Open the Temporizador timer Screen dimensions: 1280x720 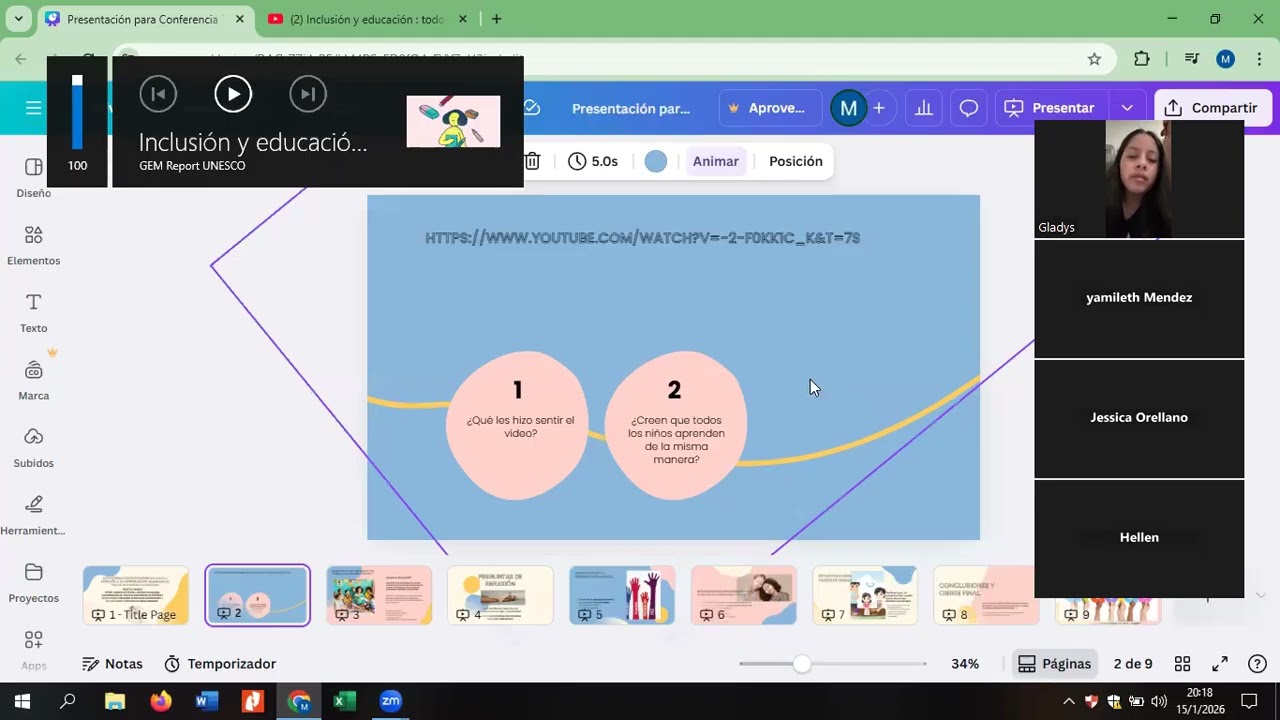[x=220, y=664]
